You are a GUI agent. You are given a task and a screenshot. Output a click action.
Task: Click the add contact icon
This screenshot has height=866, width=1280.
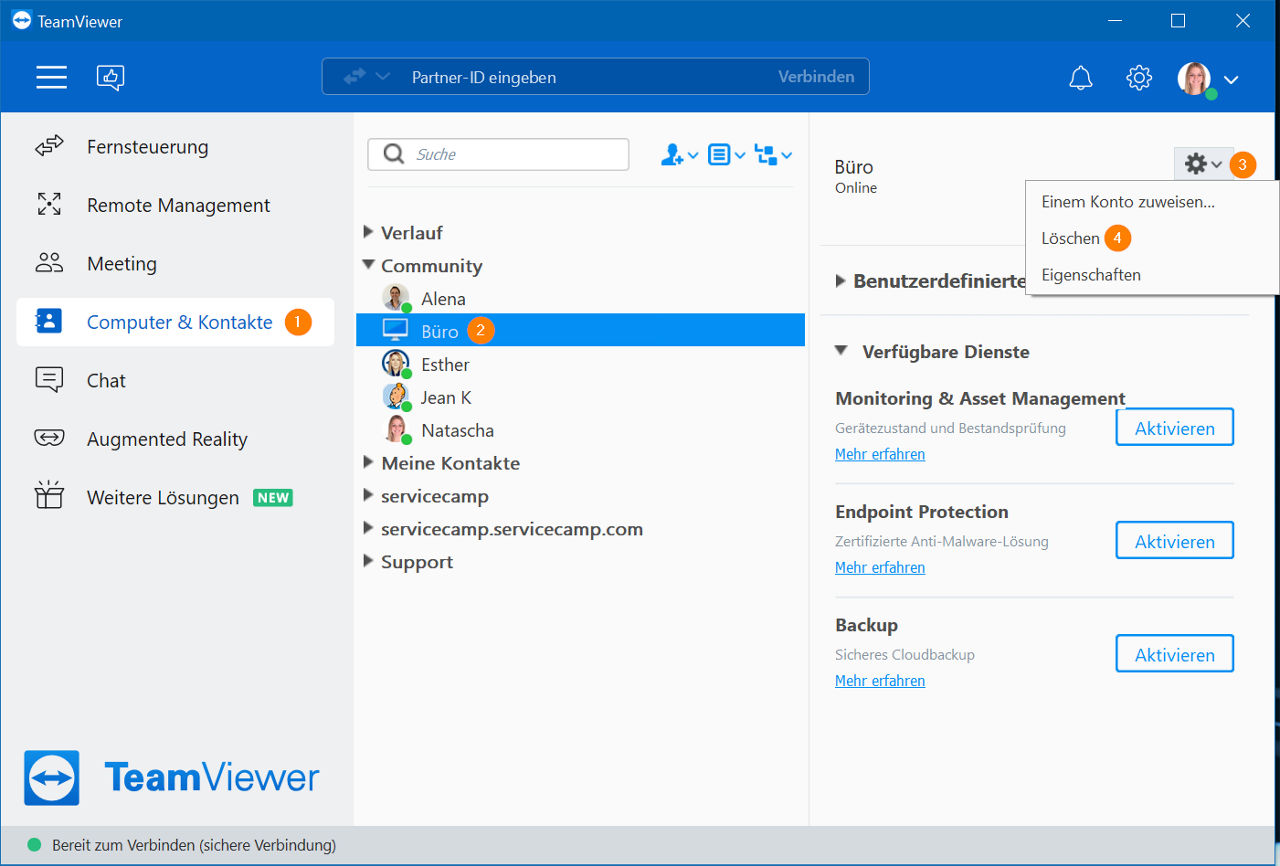coord(679,155)
